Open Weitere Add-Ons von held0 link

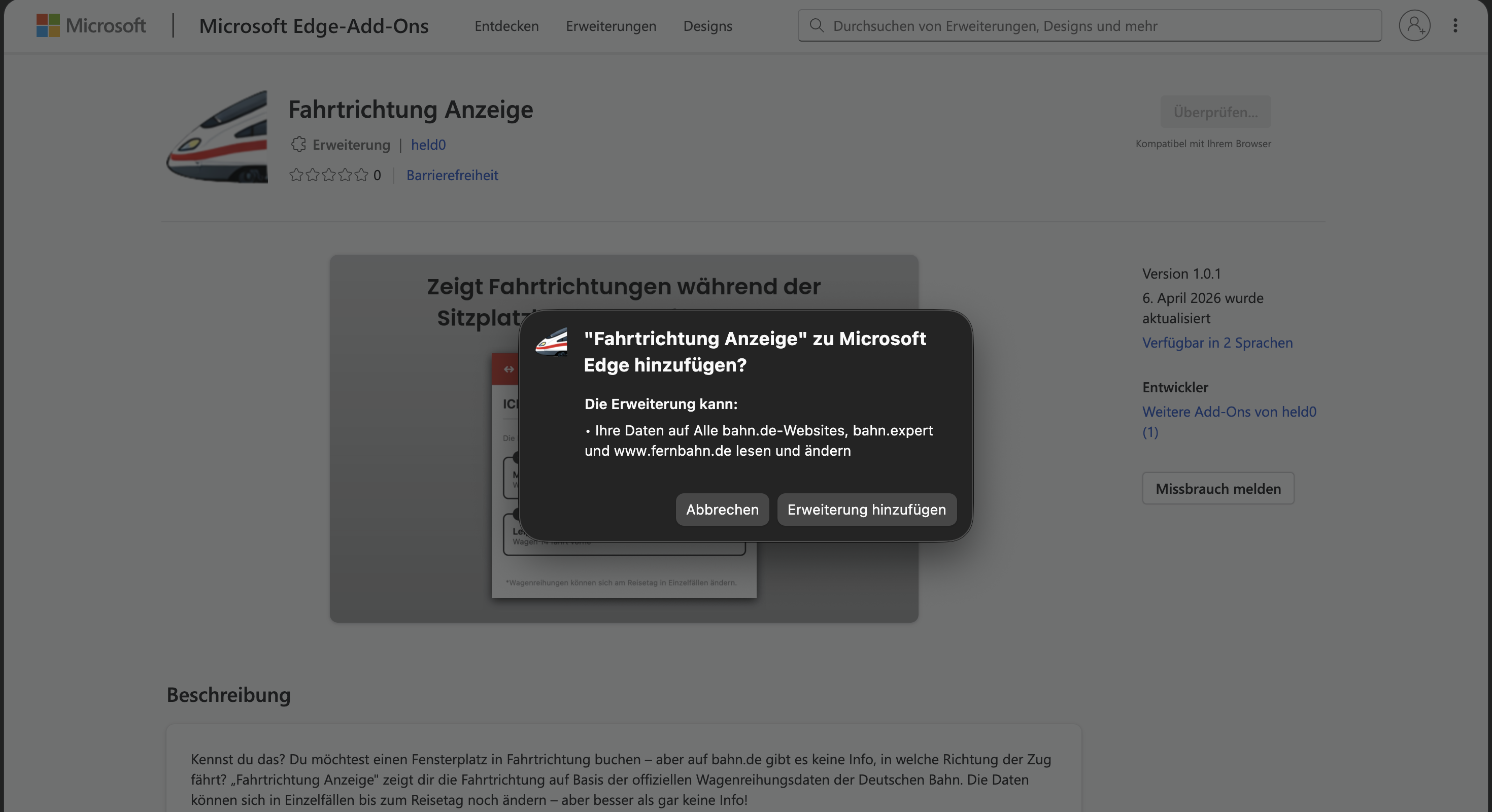pos(1229,422)
